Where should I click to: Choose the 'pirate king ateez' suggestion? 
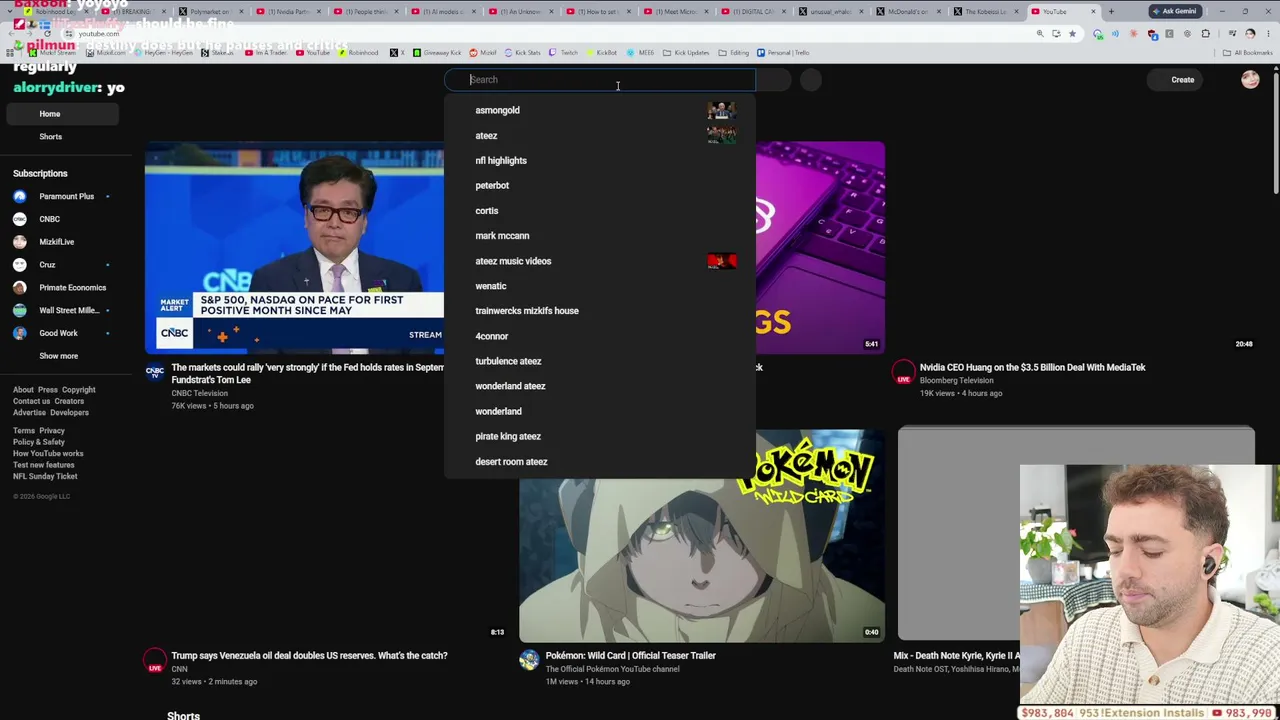click(x=600, y=436)
